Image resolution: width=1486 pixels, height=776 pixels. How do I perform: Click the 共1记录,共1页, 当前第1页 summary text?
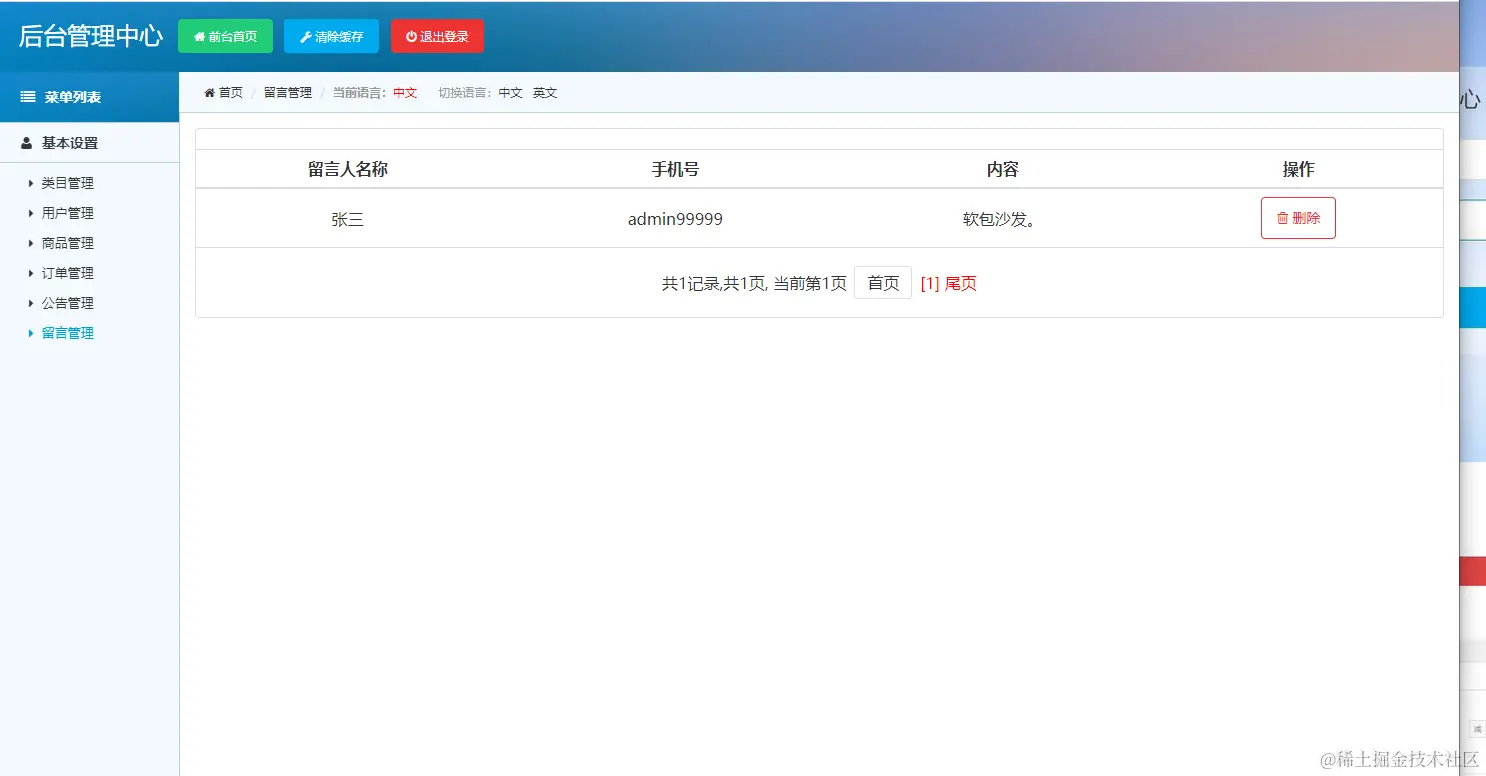pyautogui.click(x=754, y=284)
